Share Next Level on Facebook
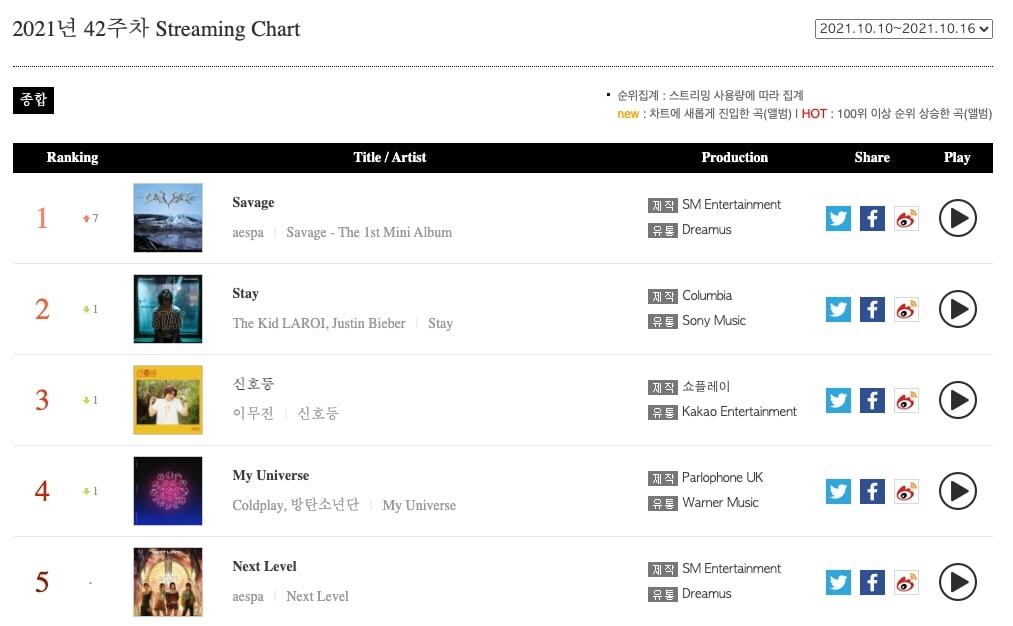1013x626 pixels. coord(872,582)
